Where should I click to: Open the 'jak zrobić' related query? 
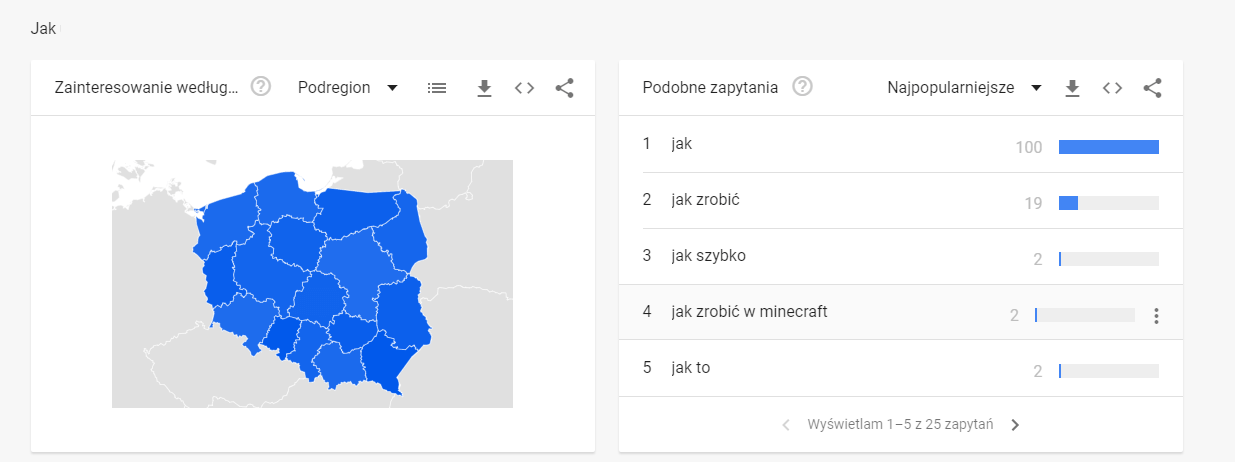[x=706, y=200]
